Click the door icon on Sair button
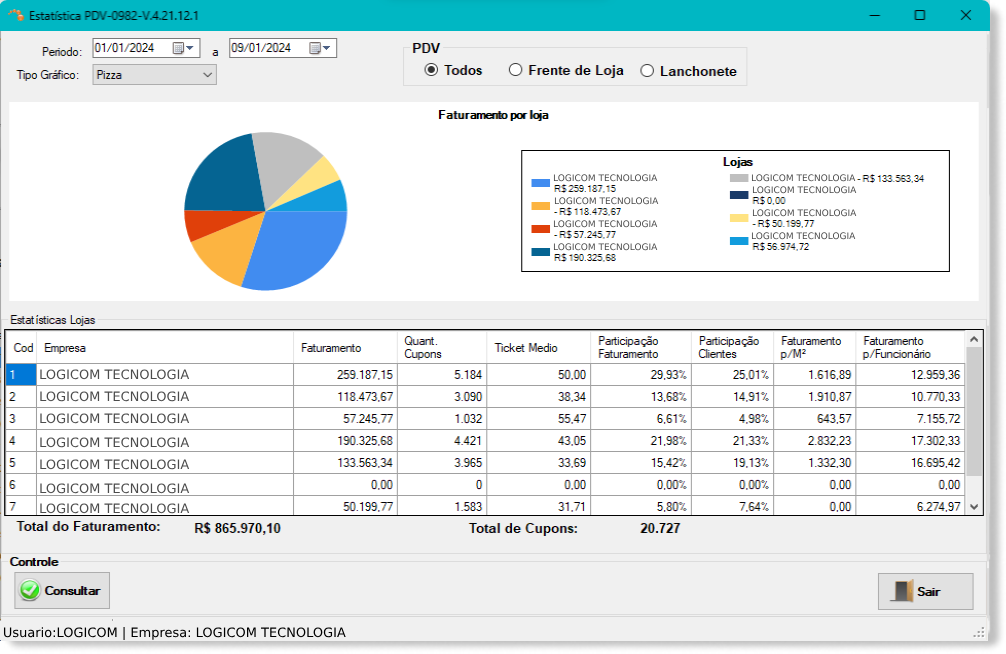 coord(902,592)
